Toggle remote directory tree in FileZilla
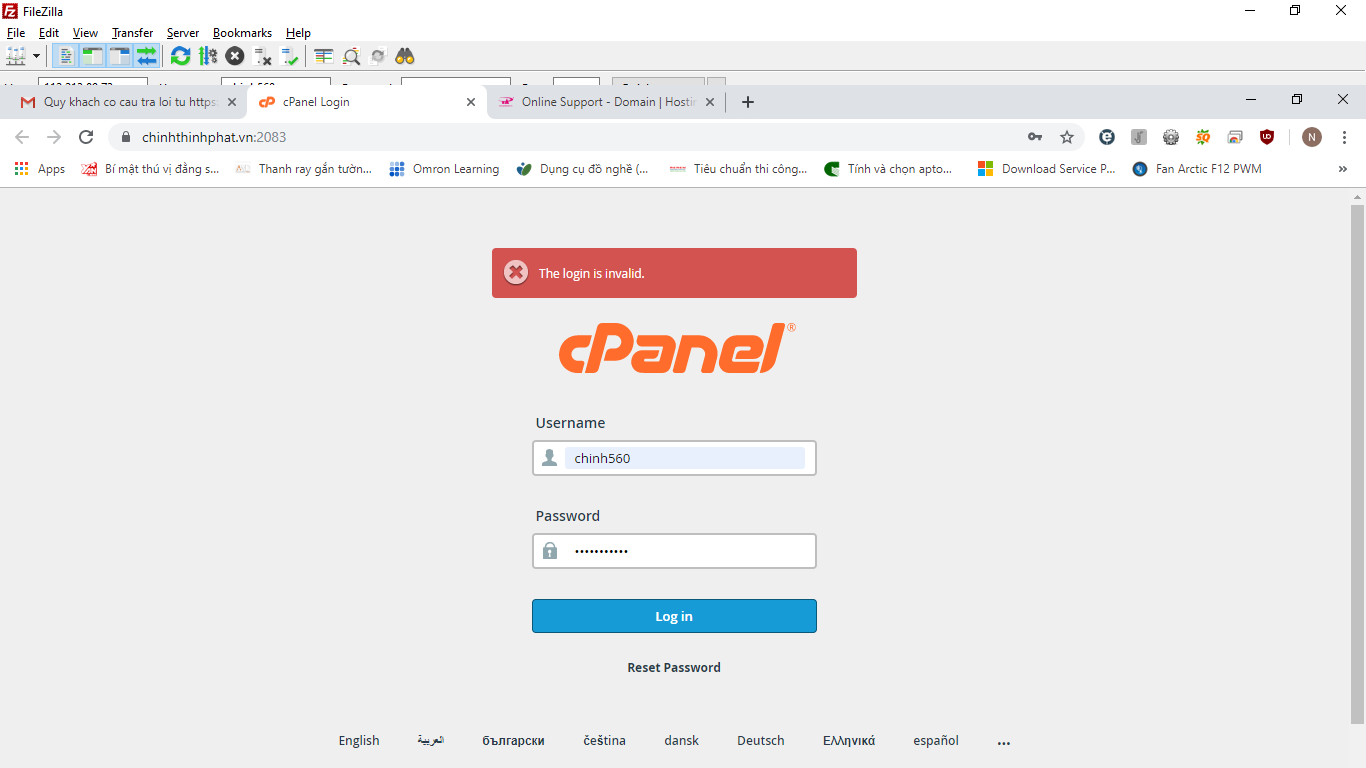This screenshot has height=768, width=1366. tap(120, 56)
